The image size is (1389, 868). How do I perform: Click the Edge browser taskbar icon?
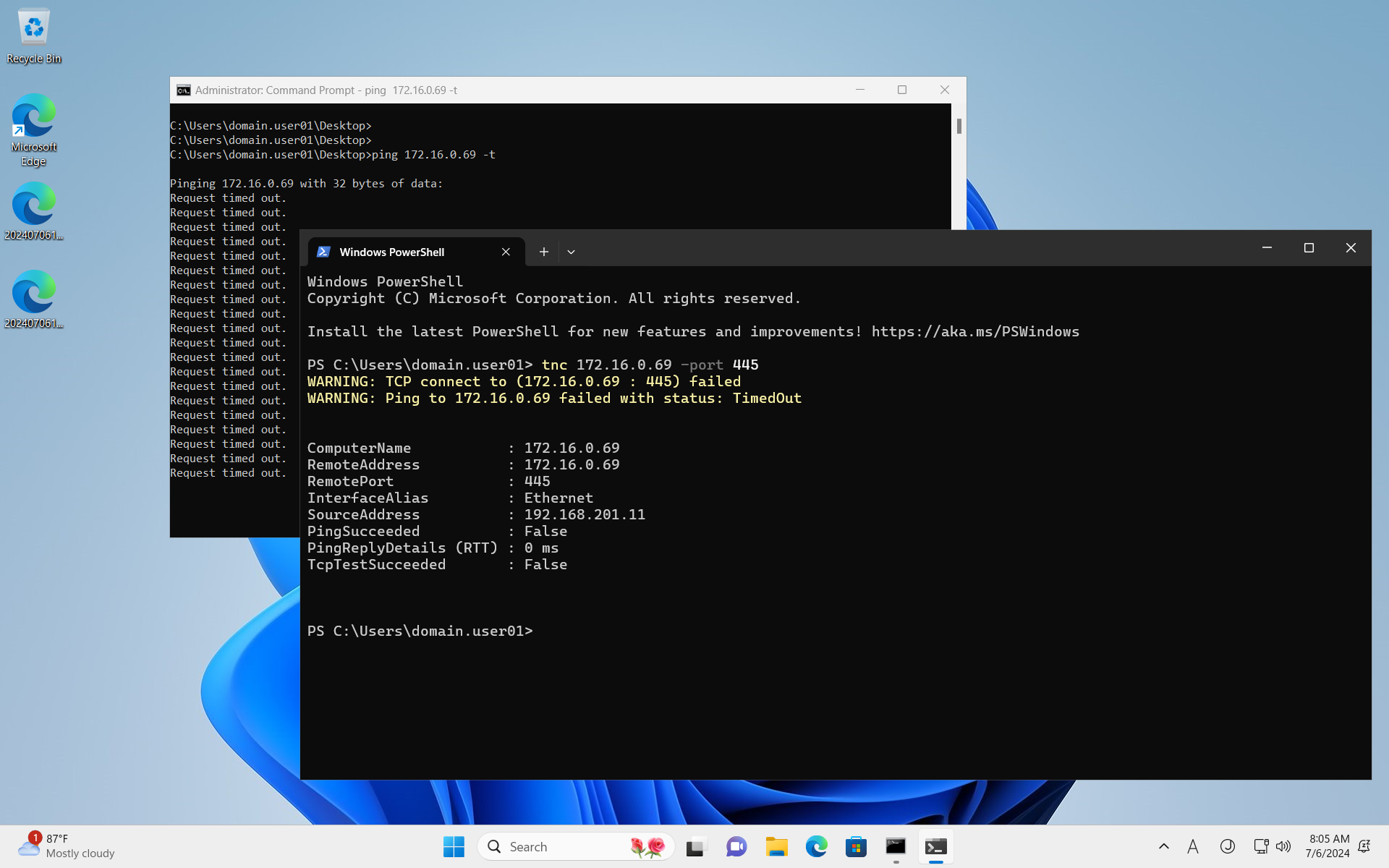816,846
